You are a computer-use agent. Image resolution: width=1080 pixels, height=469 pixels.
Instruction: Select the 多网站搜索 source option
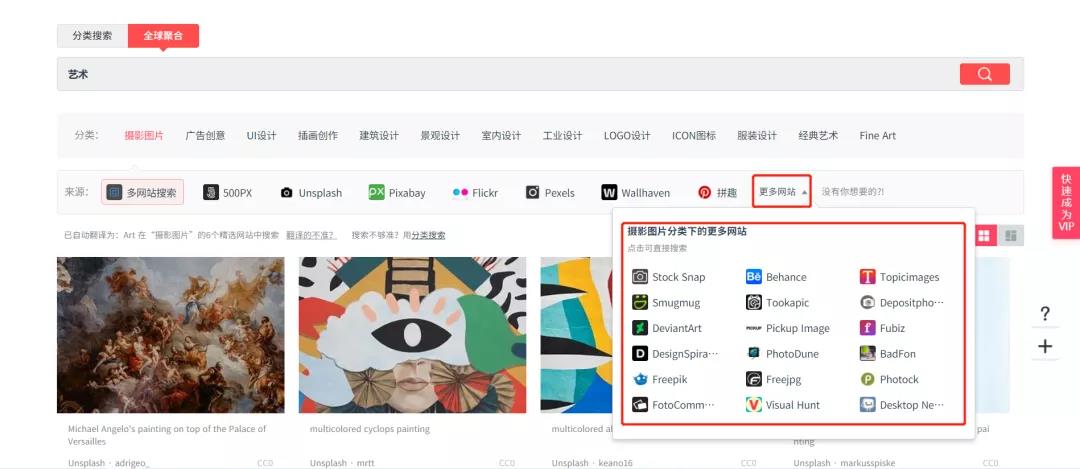(143, 192)
